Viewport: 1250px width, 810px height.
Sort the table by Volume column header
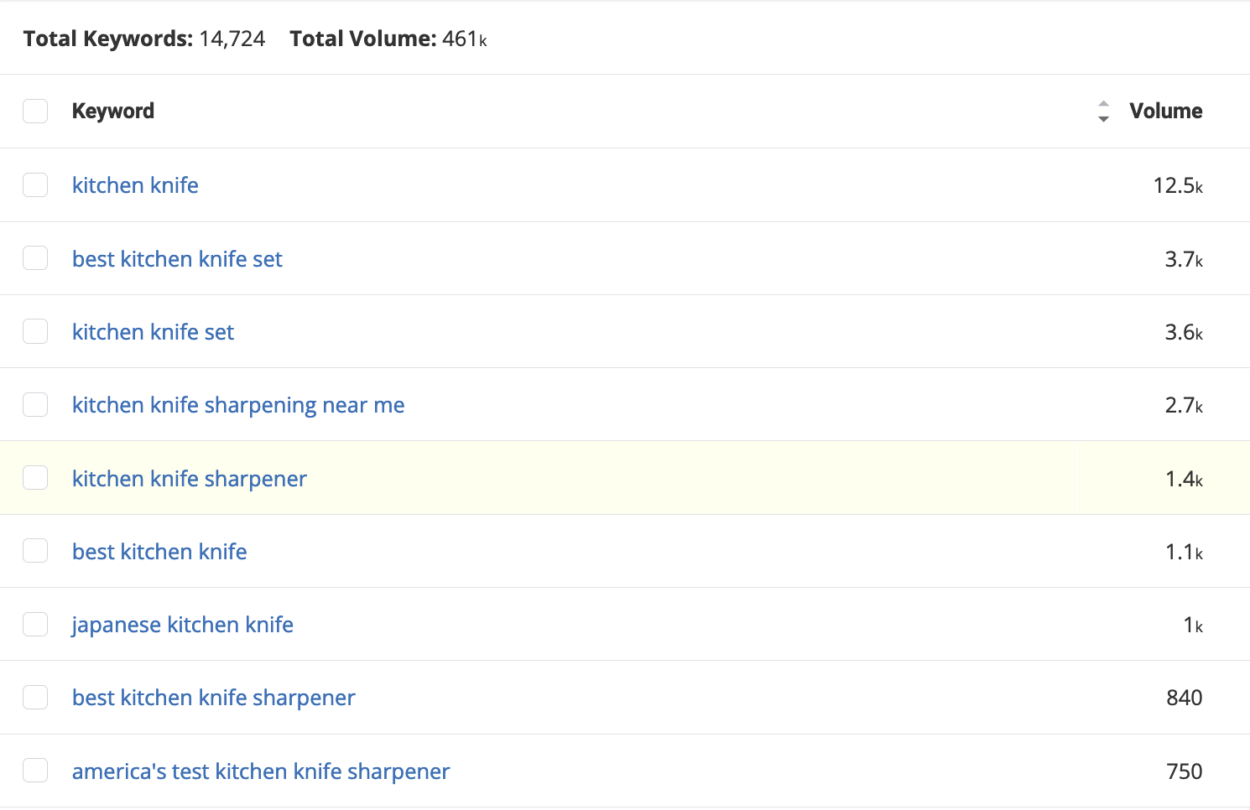[x=1165, y=111]
